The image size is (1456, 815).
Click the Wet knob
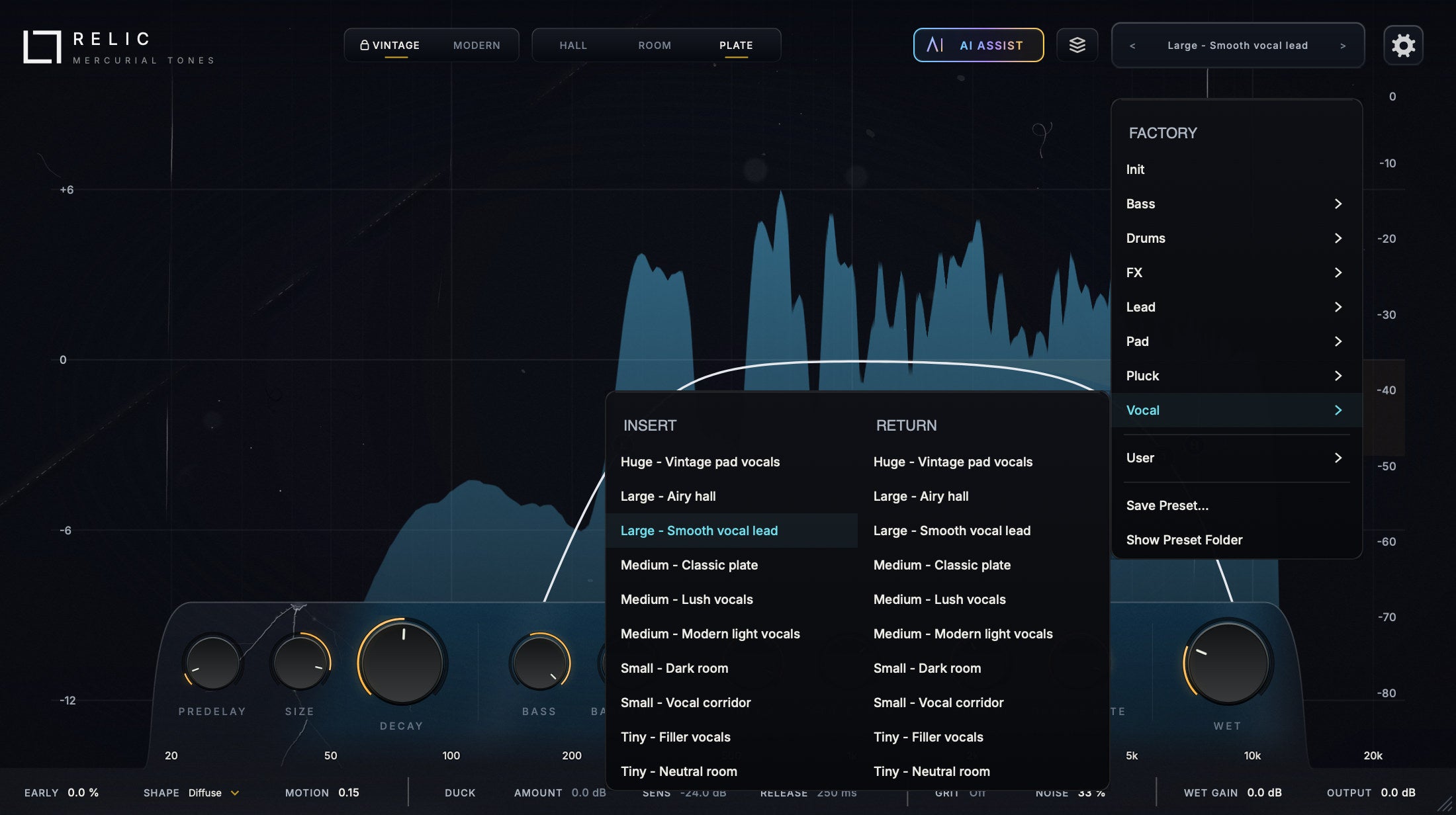tap(1228, 662)
